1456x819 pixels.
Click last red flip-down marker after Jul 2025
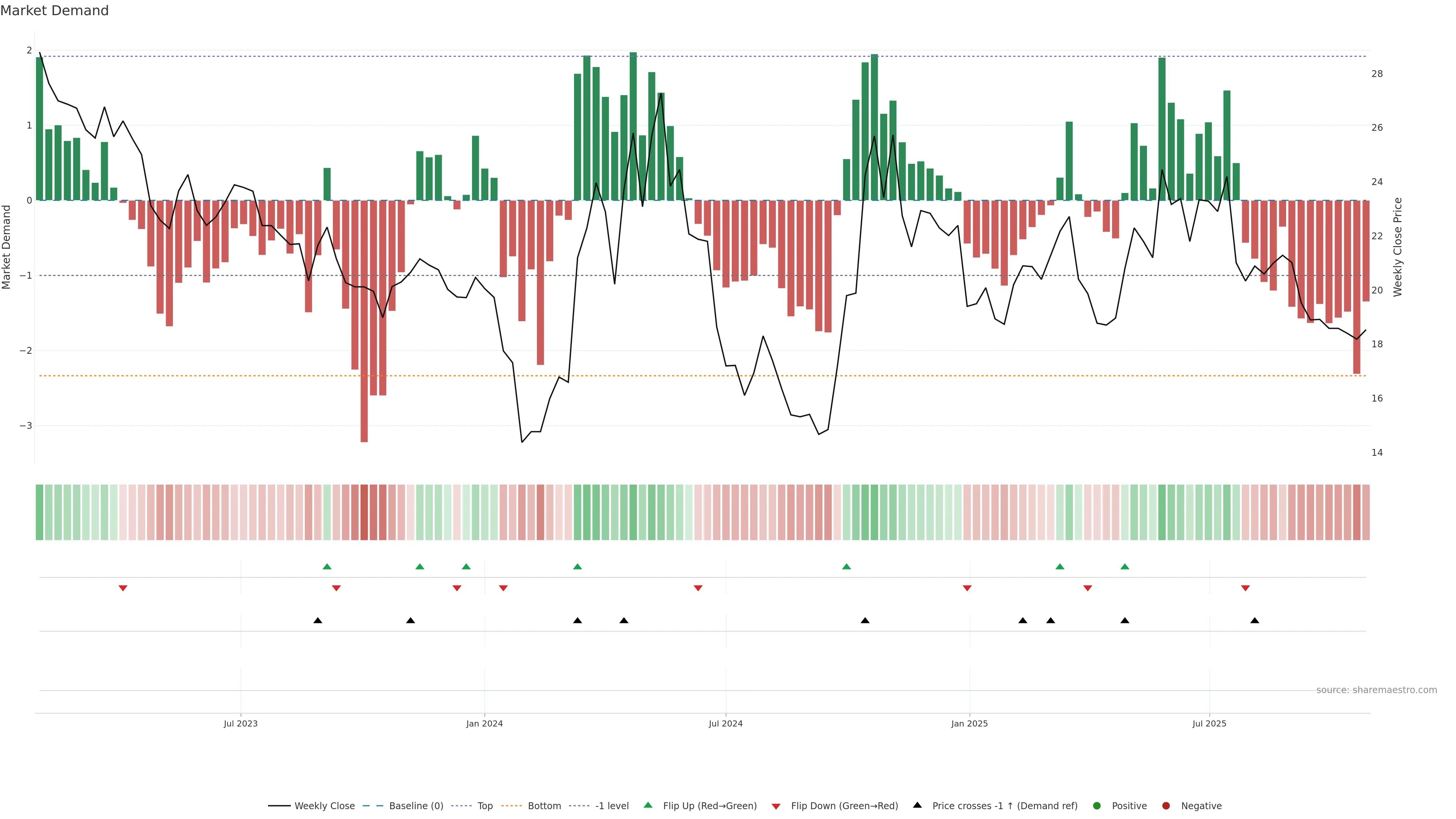click(1245, 588)
